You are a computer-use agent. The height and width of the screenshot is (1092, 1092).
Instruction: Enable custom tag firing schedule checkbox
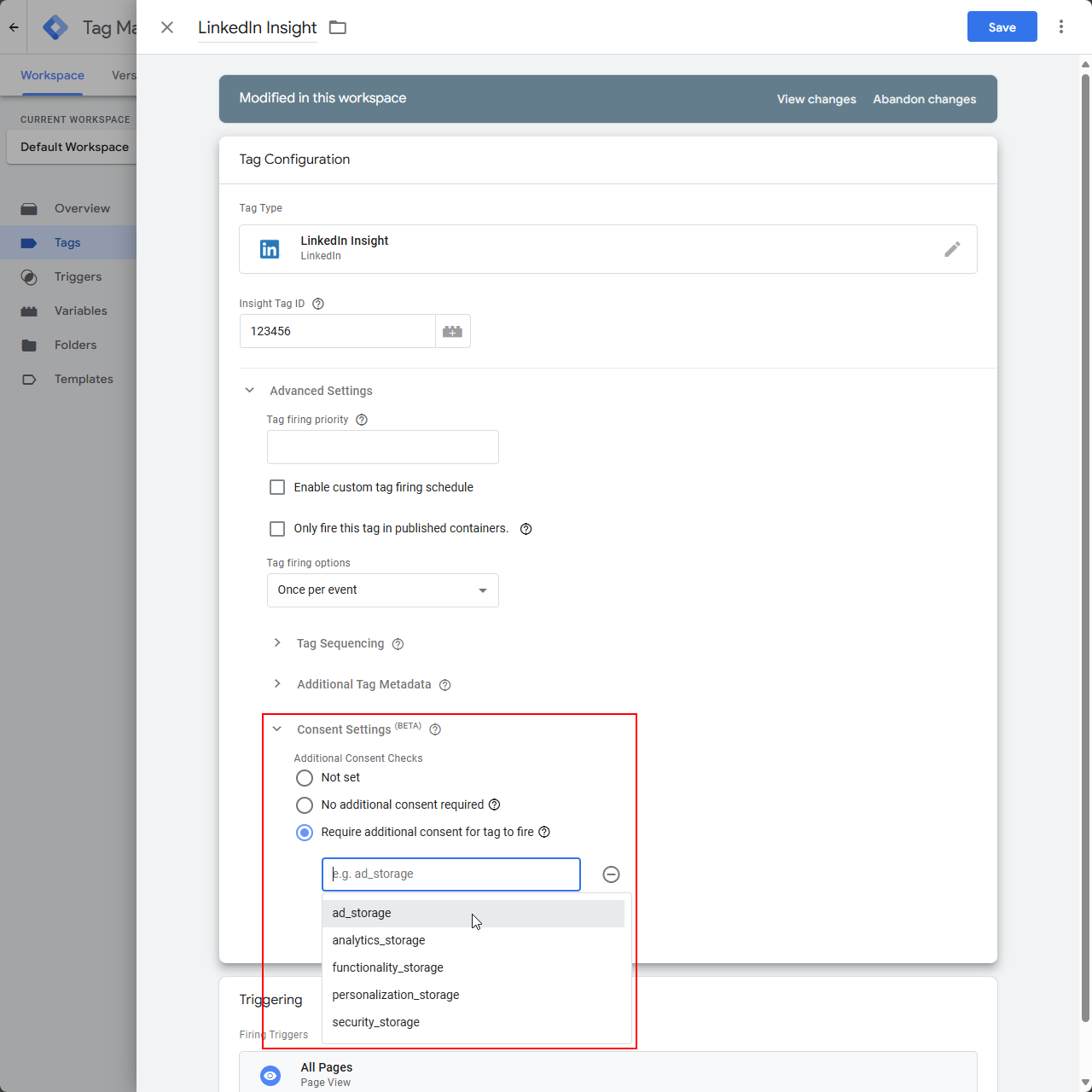(277, 487)
